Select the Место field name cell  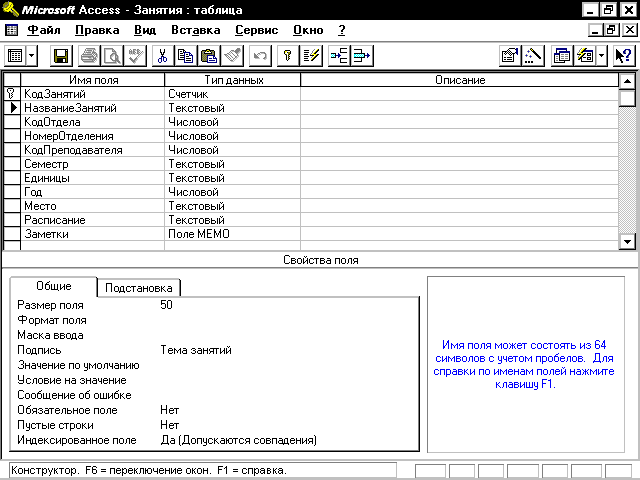92,206
